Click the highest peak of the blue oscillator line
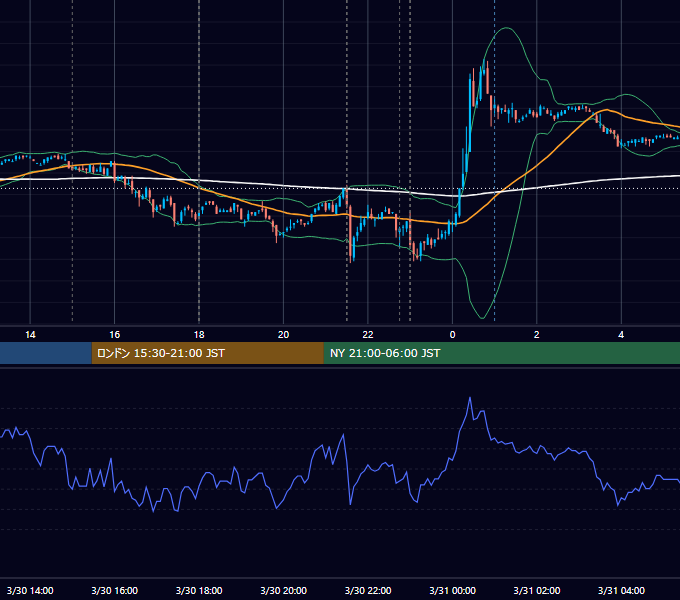This screenshot has width=680, height=600. tap(470, 398)
